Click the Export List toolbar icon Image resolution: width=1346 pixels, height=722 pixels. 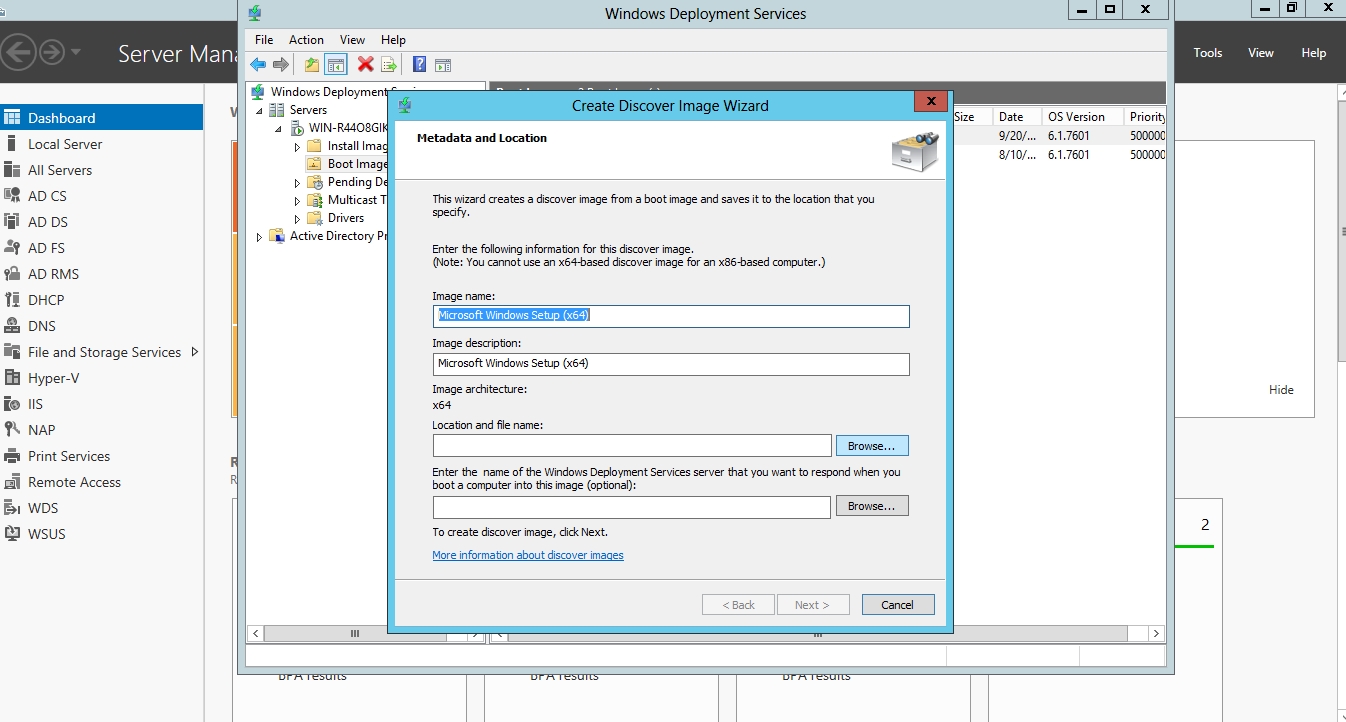(x=389, y=65)
